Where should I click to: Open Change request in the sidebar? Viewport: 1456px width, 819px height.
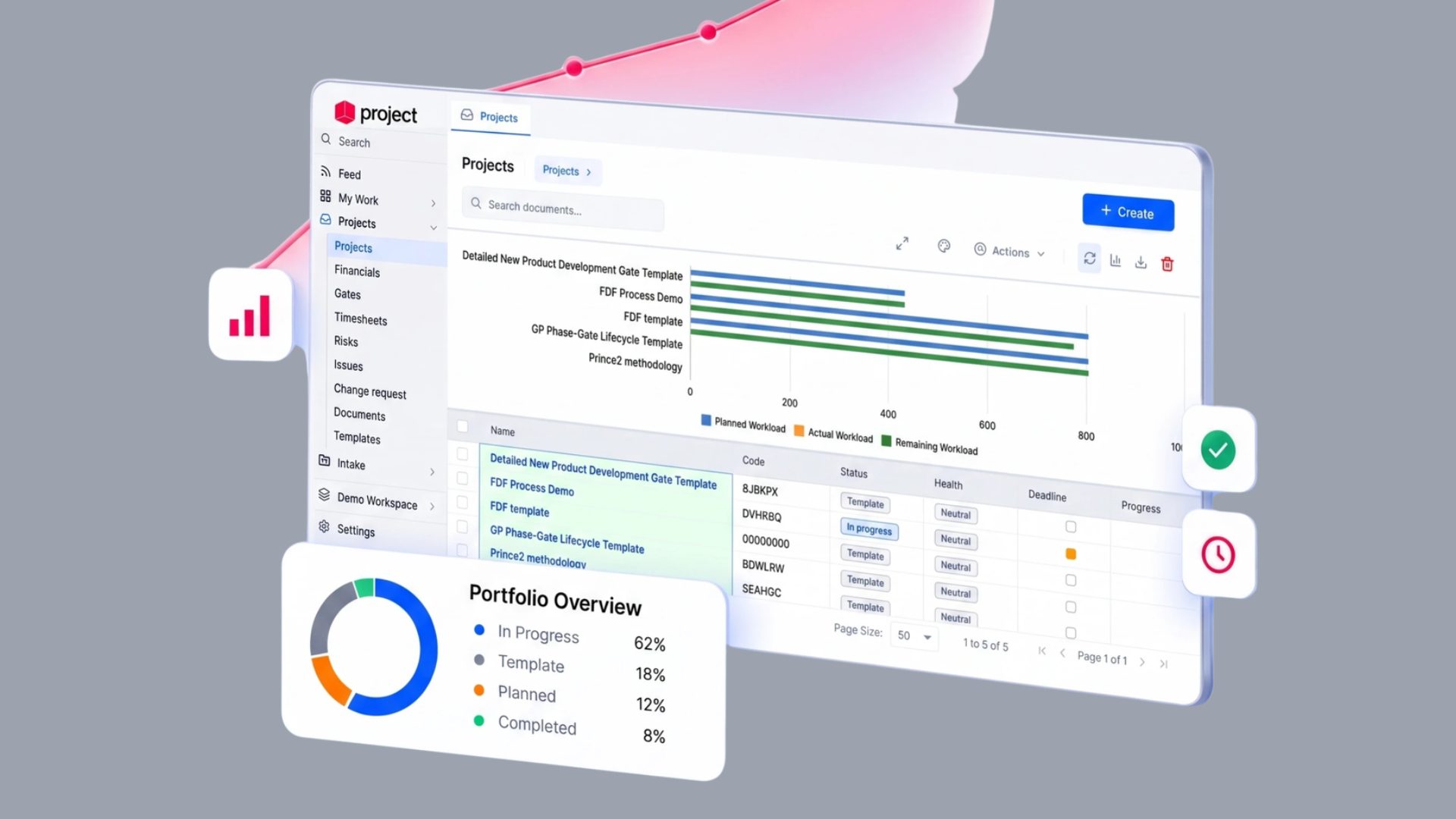[370, 391]
